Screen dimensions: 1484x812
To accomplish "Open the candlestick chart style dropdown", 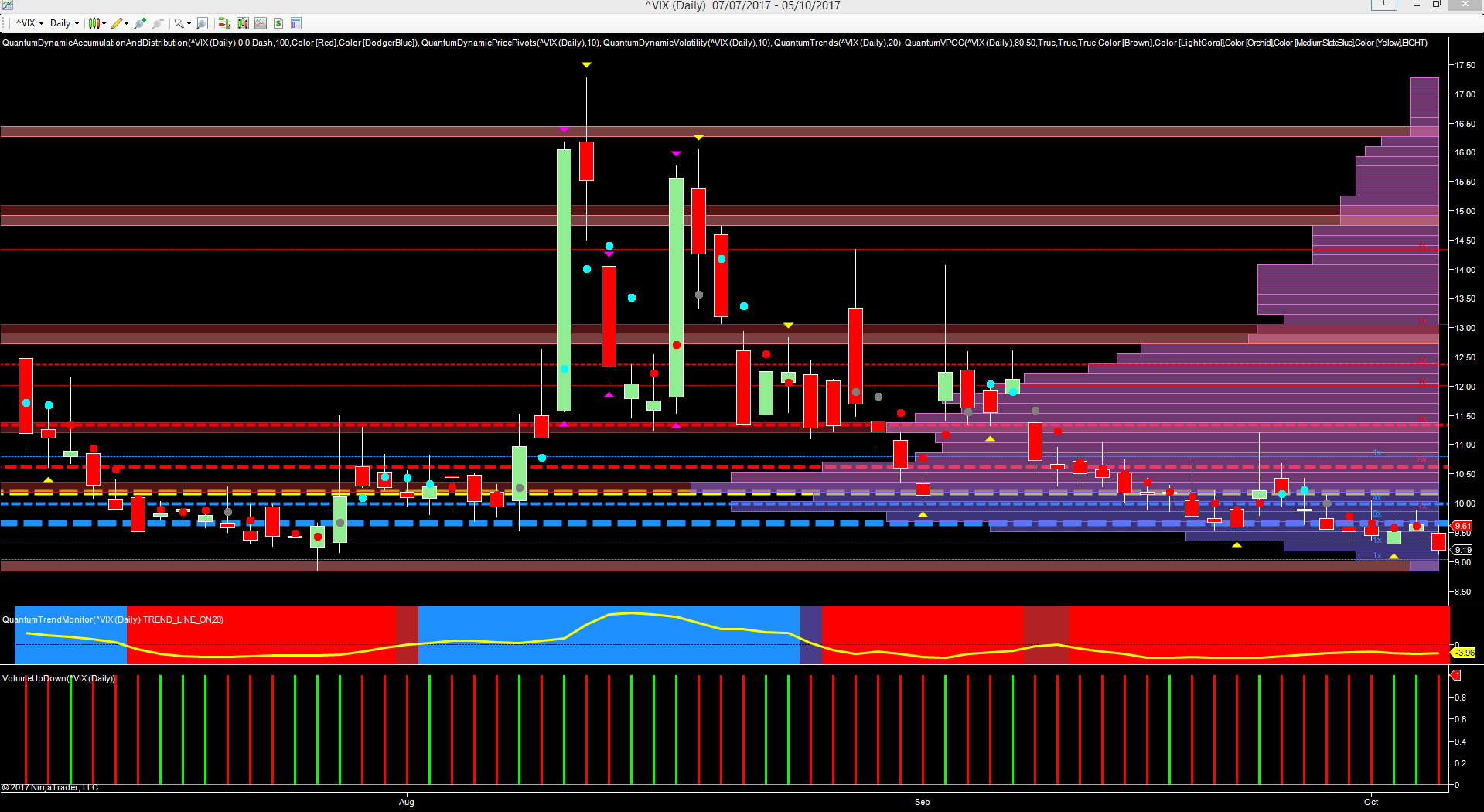I will click(x=97, y=23).
